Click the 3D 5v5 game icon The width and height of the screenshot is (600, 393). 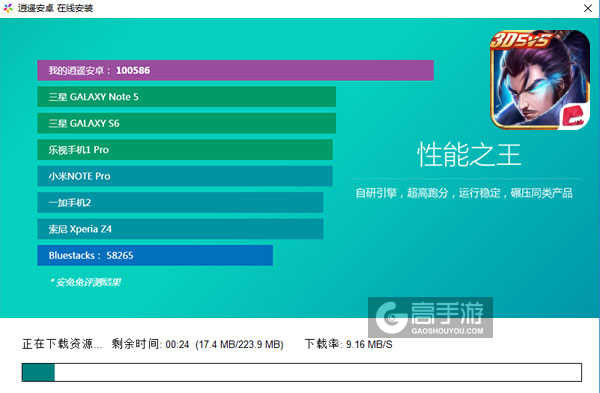[x=540, y=80]
